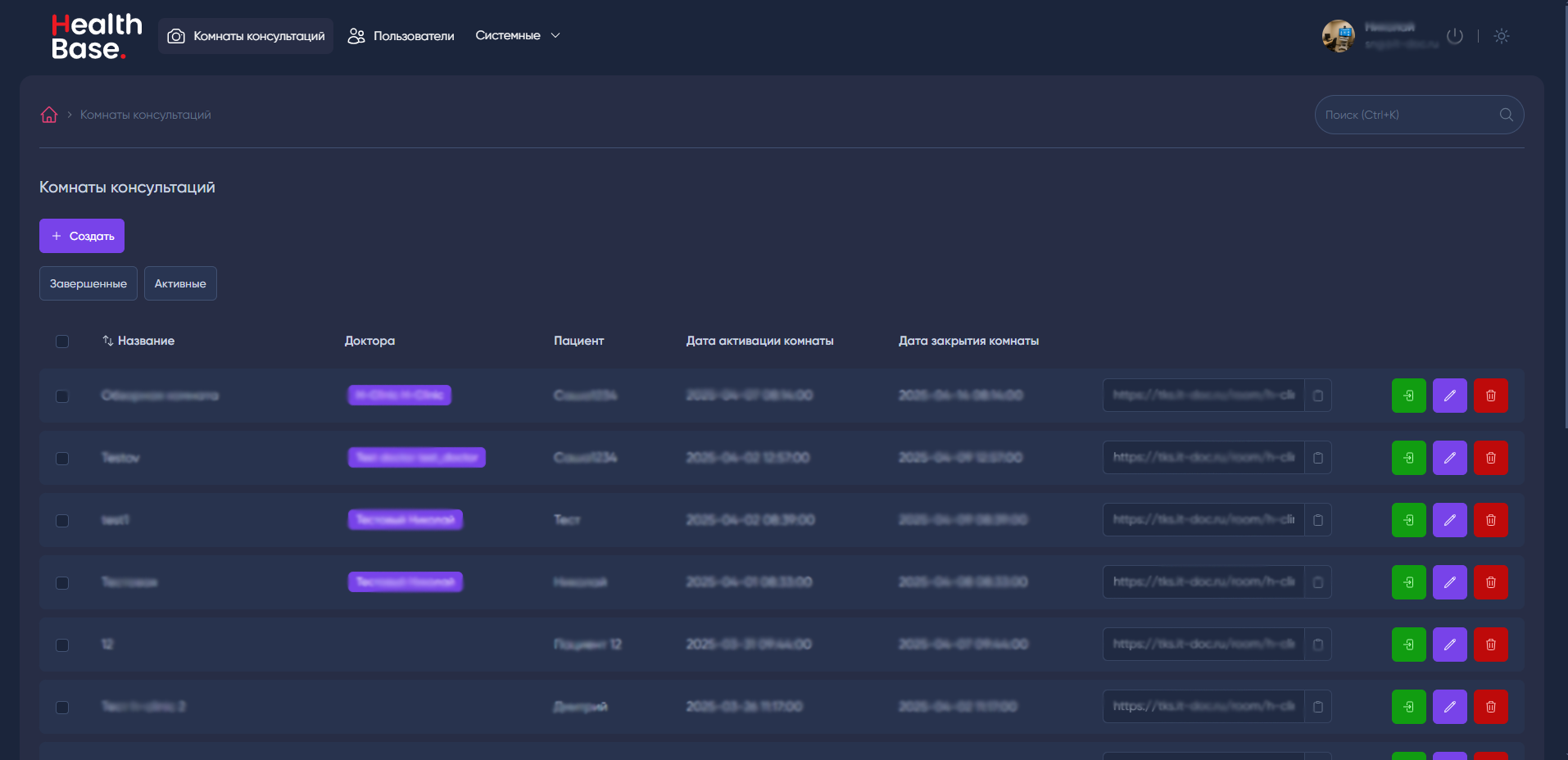Image resolution: width=1568 pixels, height=760 pixels.
Task: Enter the room named 12
Action: (1409, 645)
